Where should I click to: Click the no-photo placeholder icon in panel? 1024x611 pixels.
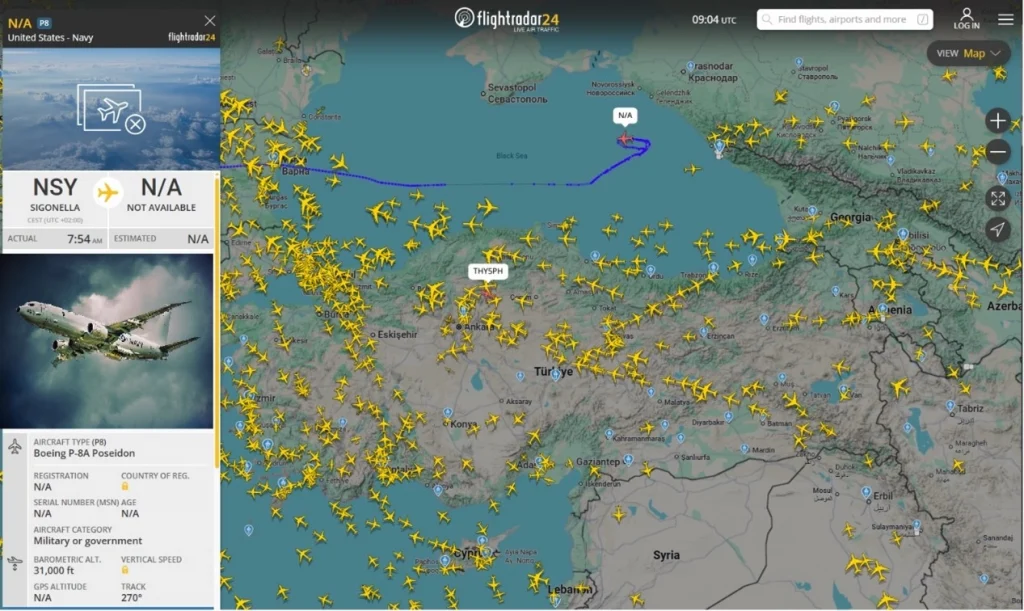[x=111, y=111]
